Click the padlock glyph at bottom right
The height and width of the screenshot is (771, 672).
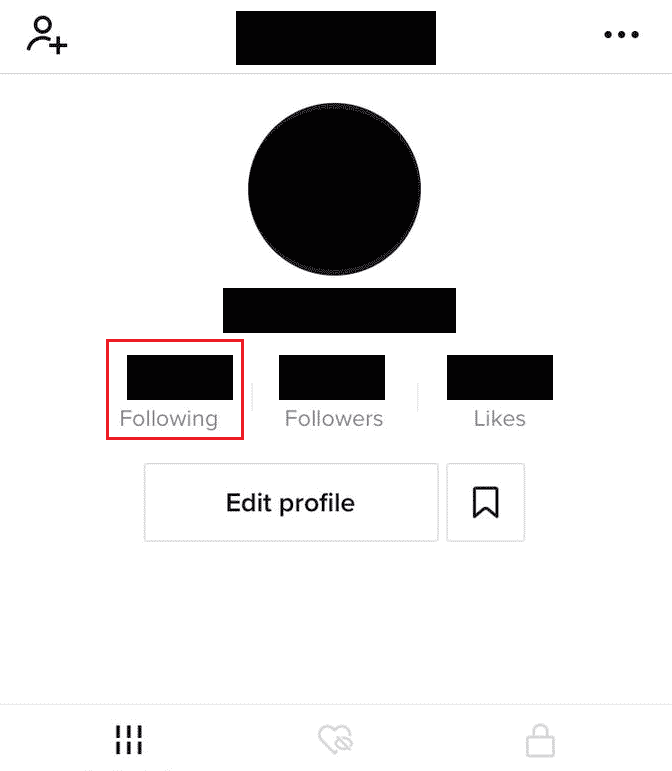540,740
